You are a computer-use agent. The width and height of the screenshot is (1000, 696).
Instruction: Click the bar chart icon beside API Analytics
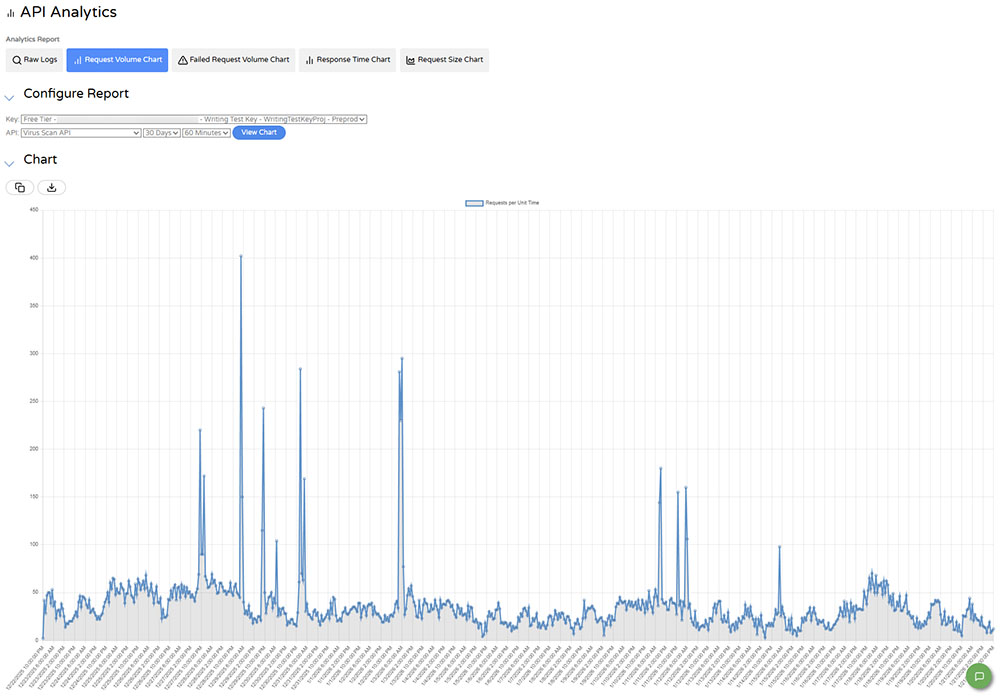coord(10,13)
